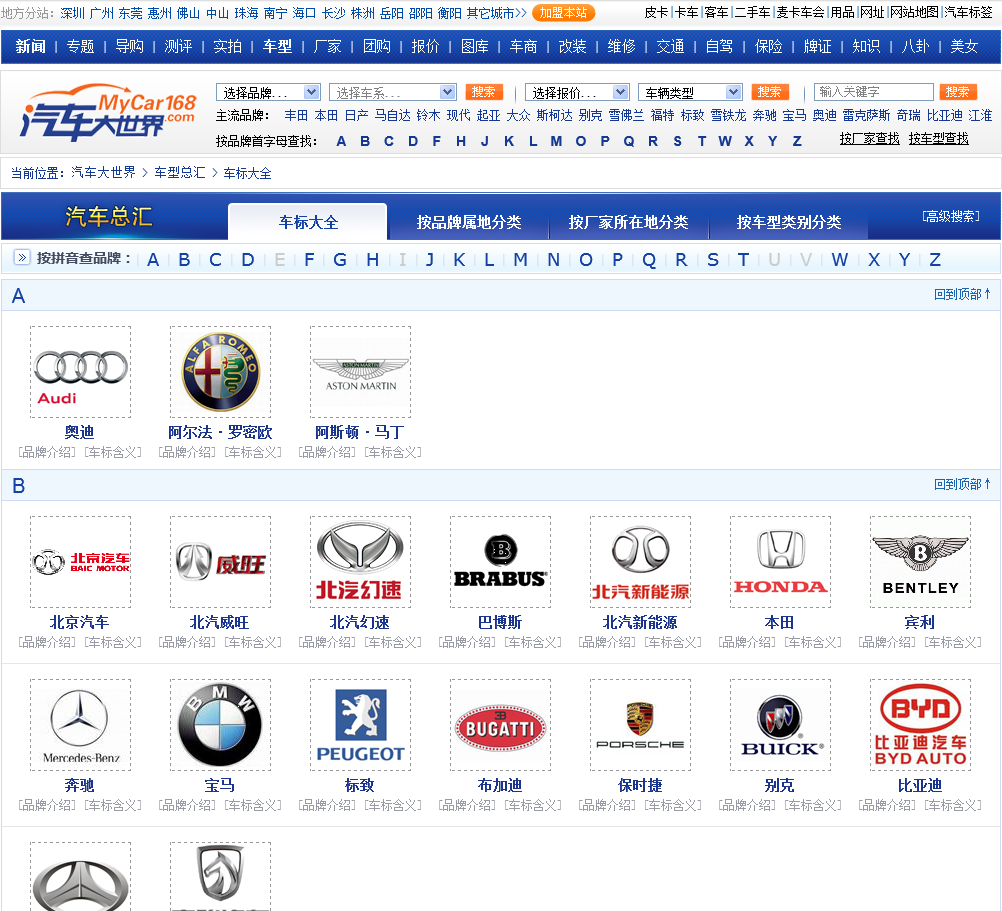
Task: Click 二手车 in the top-right links
Action: (x=752, y=12)
